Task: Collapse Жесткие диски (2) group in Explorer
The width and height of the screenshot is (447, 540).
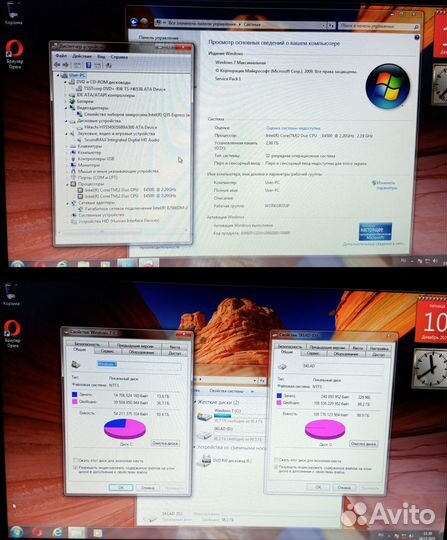Action: coord(195,402)
